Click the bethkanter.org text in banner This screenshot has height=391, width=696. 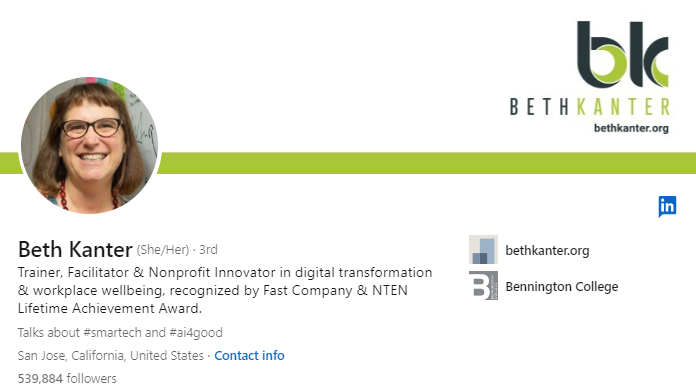631,128
